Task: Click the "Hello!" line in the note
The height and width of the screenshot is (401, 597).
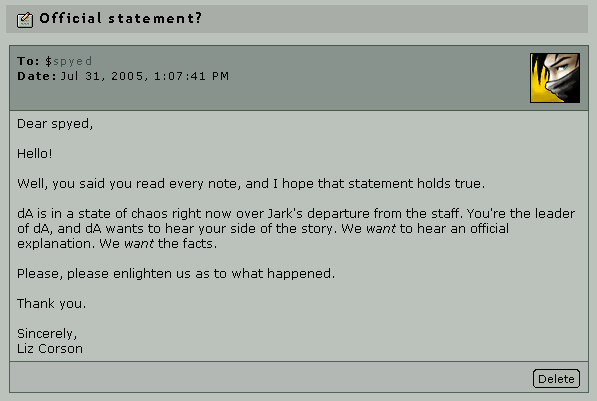Action: coord(35,153)
